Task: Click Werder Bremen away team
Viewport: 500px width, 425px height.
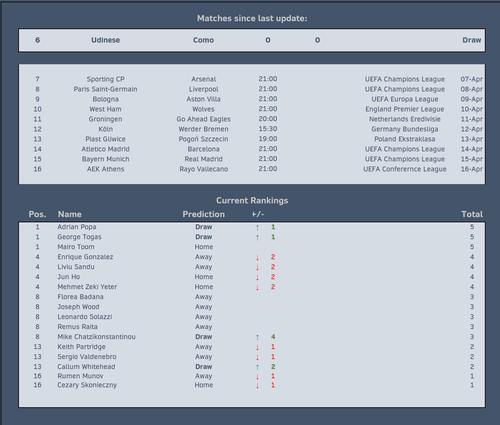Action: click(x=203, y=129)
